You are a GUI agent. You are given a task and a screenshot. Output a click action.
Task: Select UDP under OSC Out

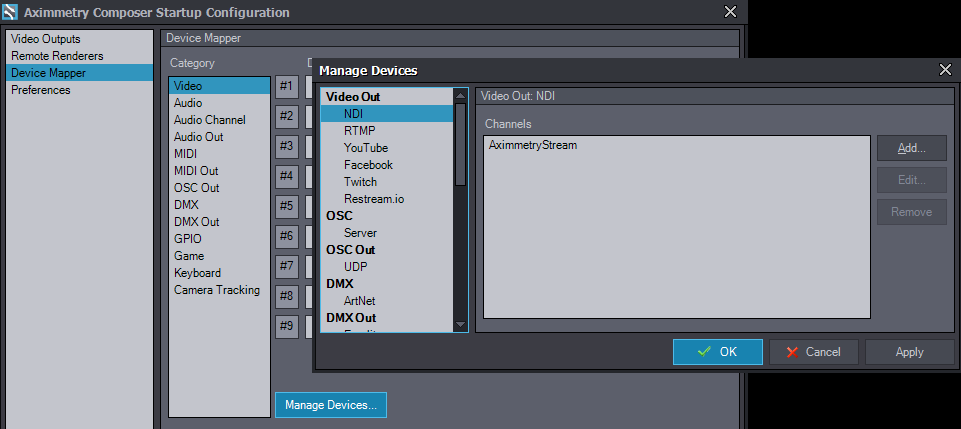387,267
